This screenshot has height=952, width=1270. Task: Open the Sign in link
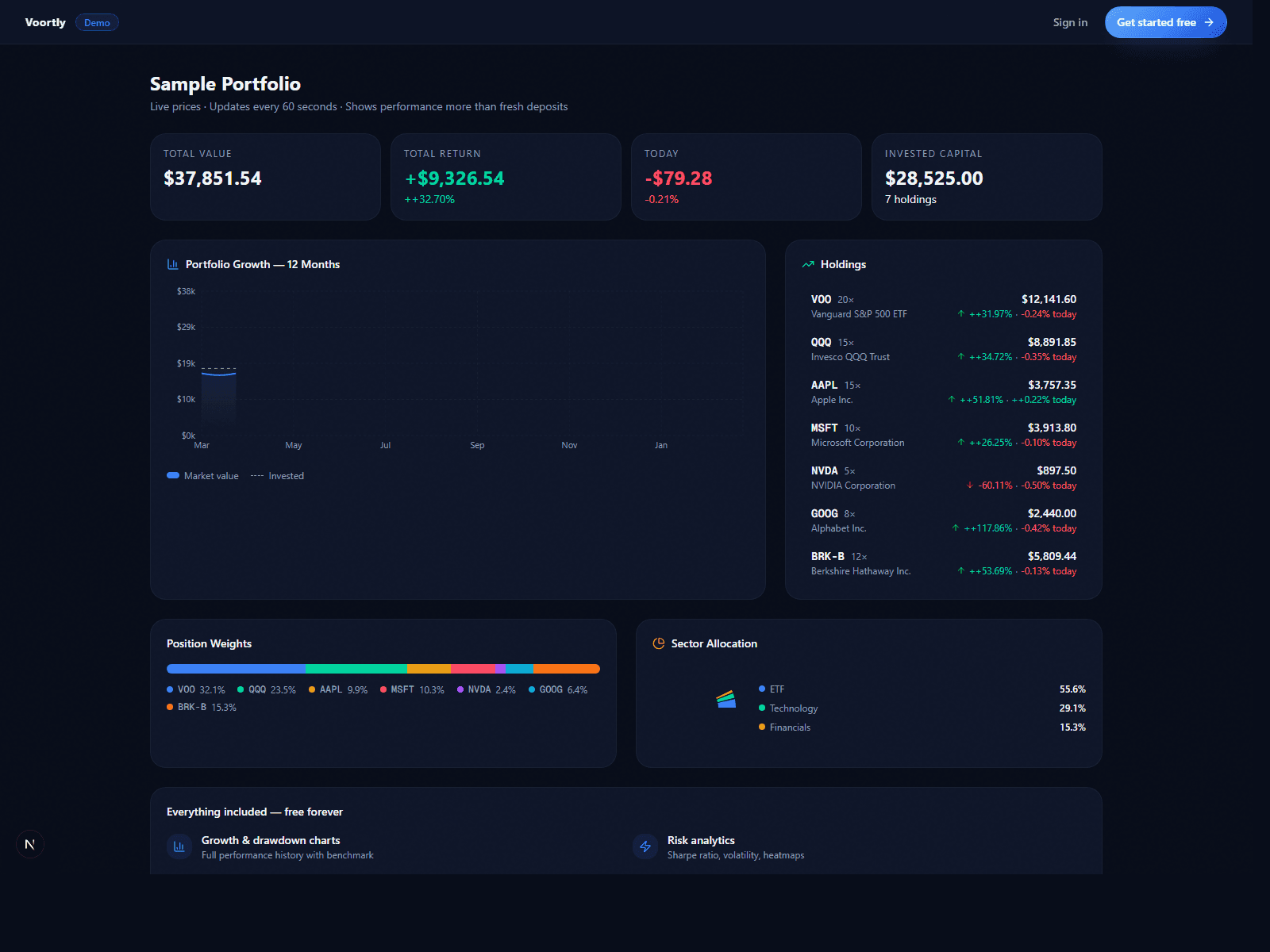click(1070, 22)
